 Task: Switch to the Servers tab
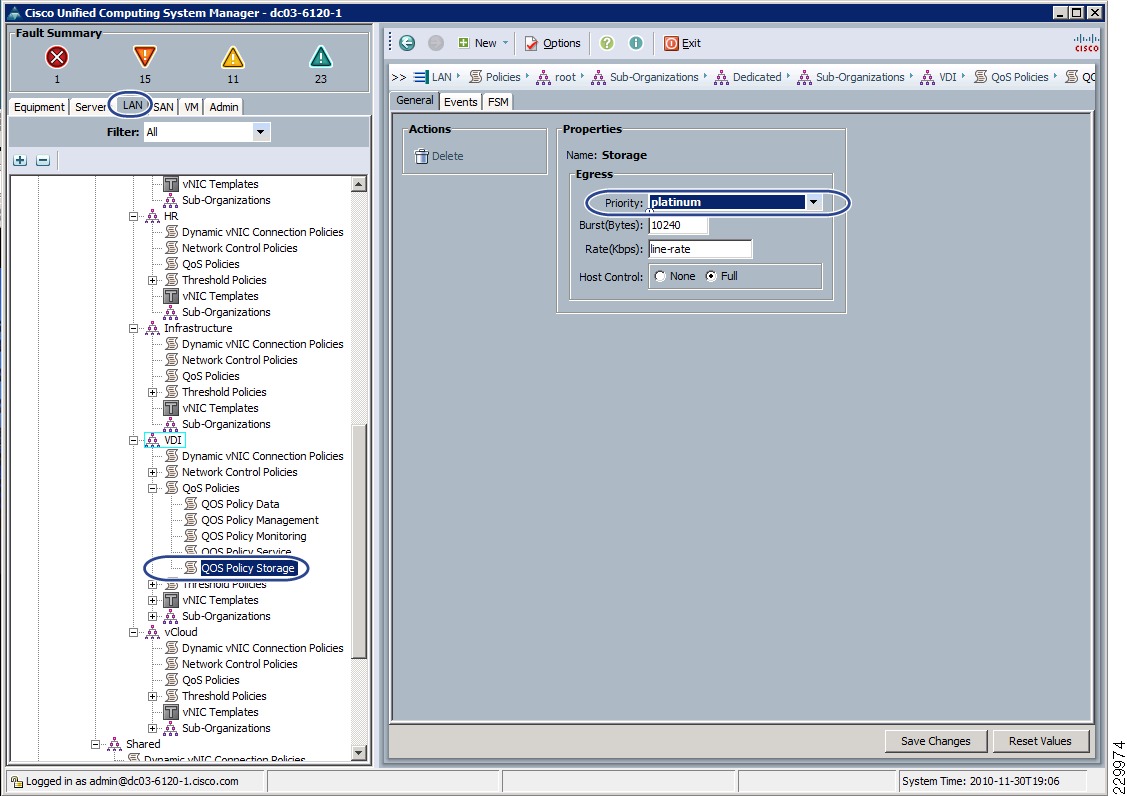[91, 107]
